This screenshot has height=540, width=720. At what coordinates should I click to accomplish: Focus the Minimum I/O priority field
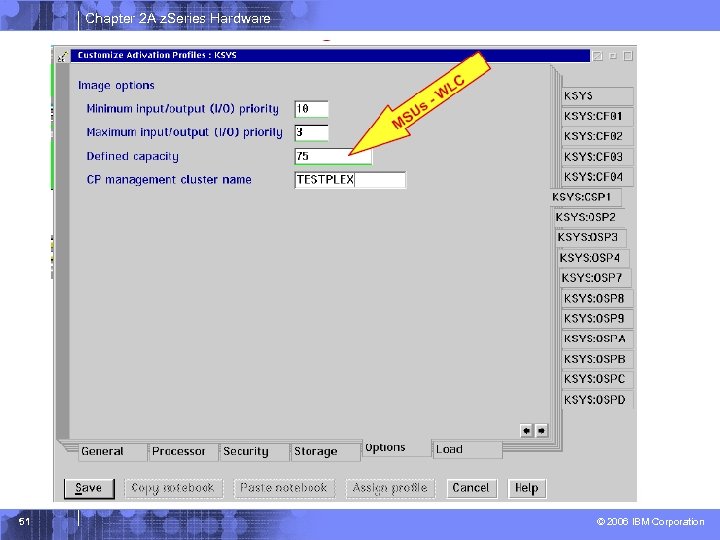pyautogui.click(x=311, y=109)
